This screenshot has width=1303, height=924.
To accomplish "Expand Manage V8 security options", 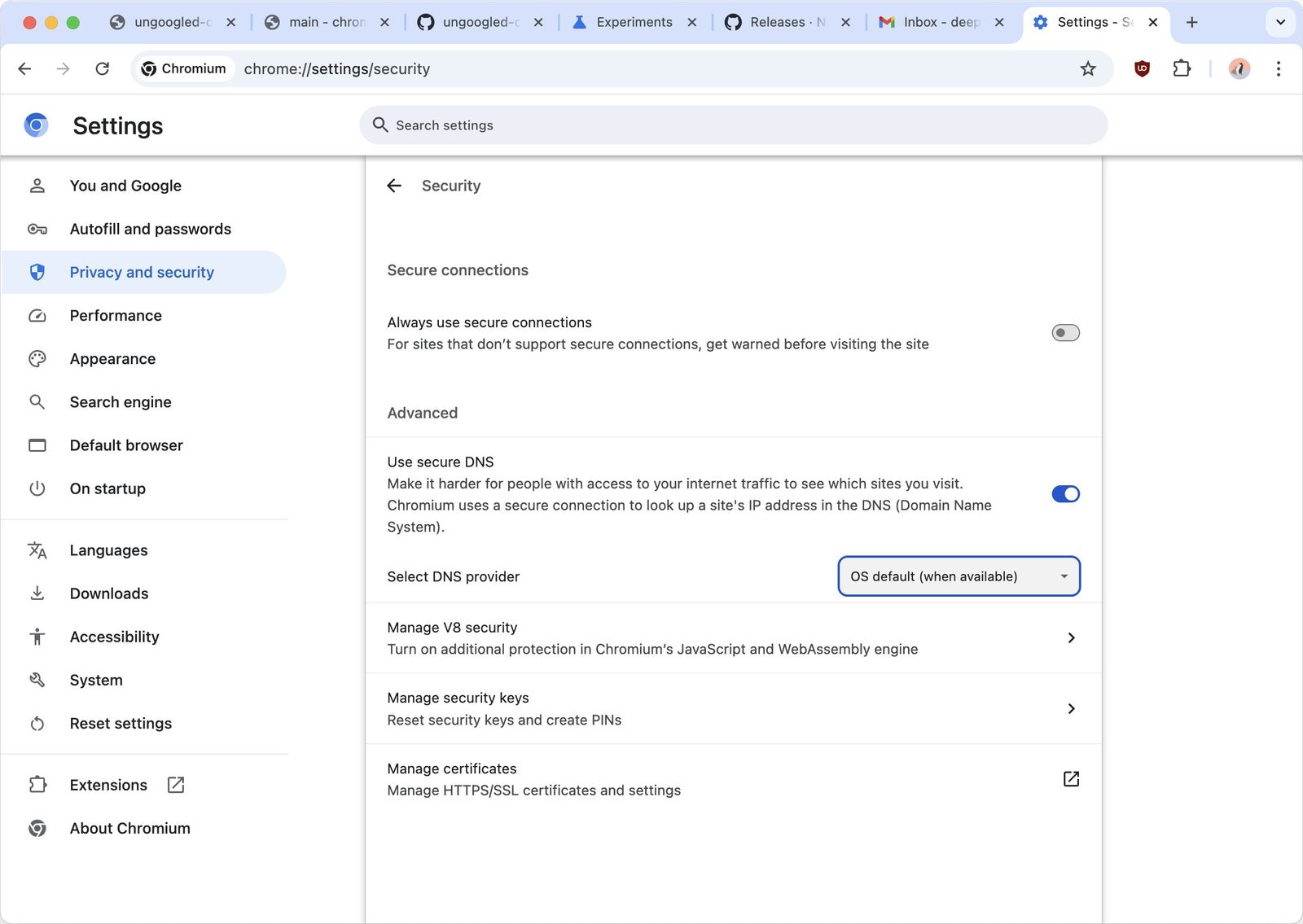I will click(1071, 637).
